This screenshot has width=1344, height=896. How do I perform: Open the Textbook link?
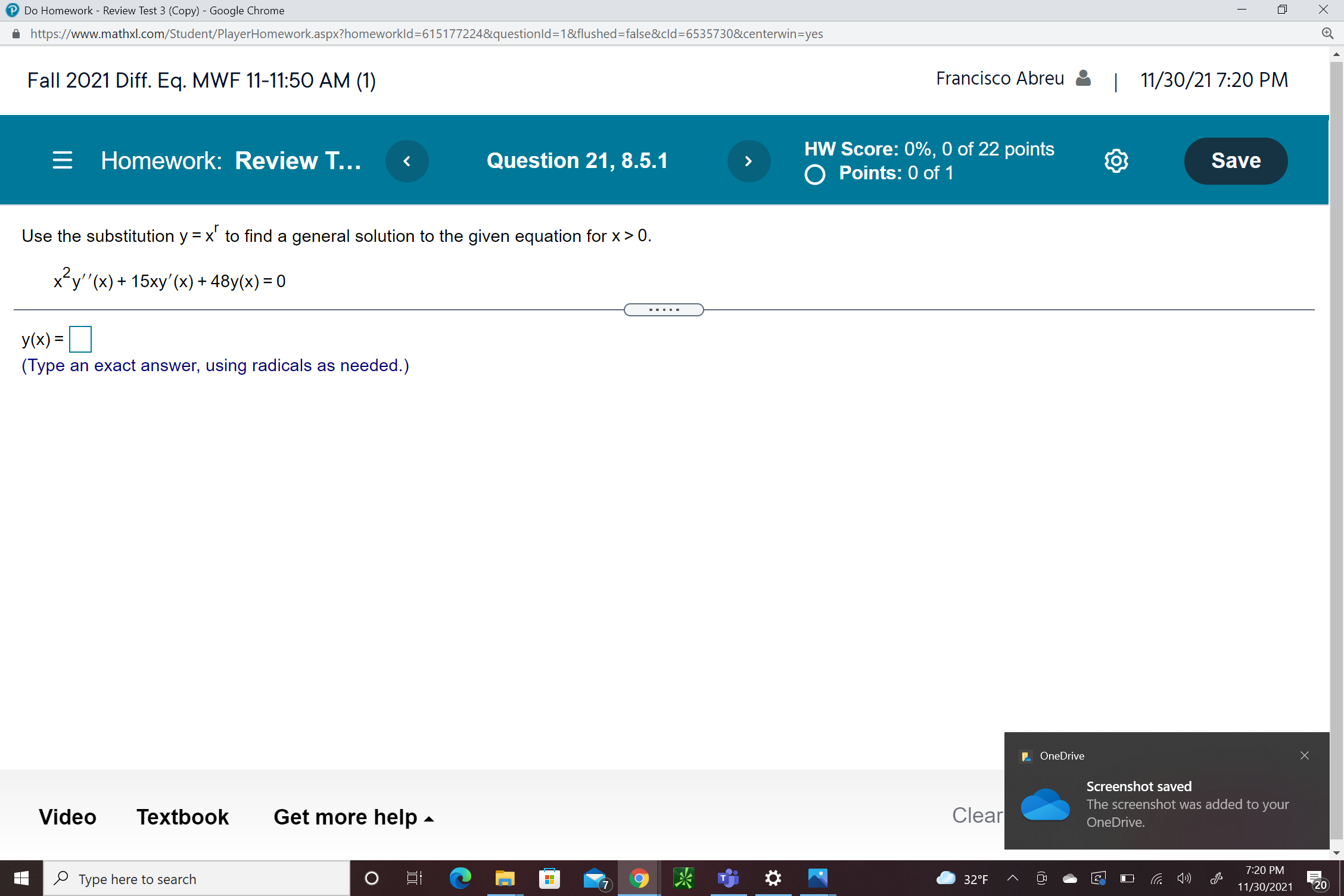click(182, 817)
